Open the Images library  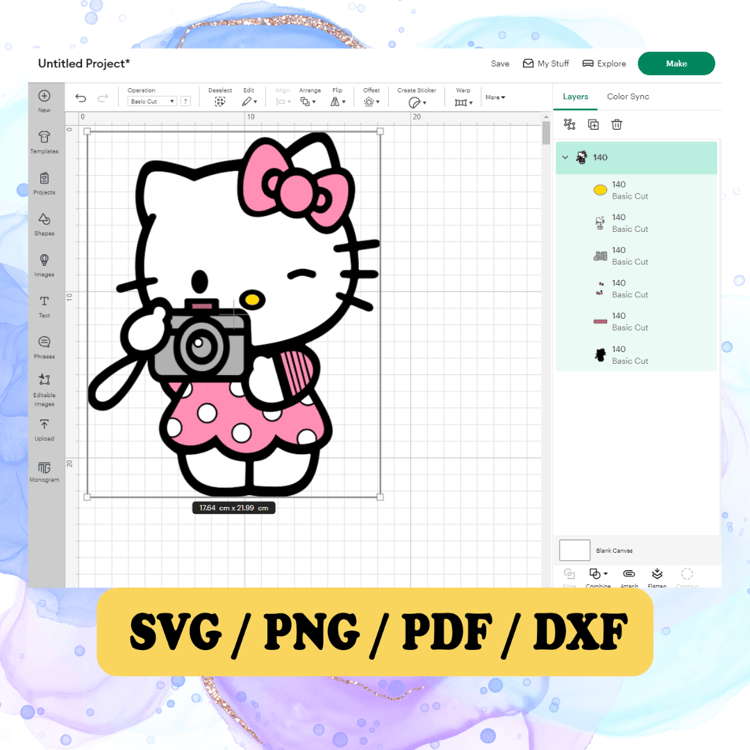[x=44, y=260]
